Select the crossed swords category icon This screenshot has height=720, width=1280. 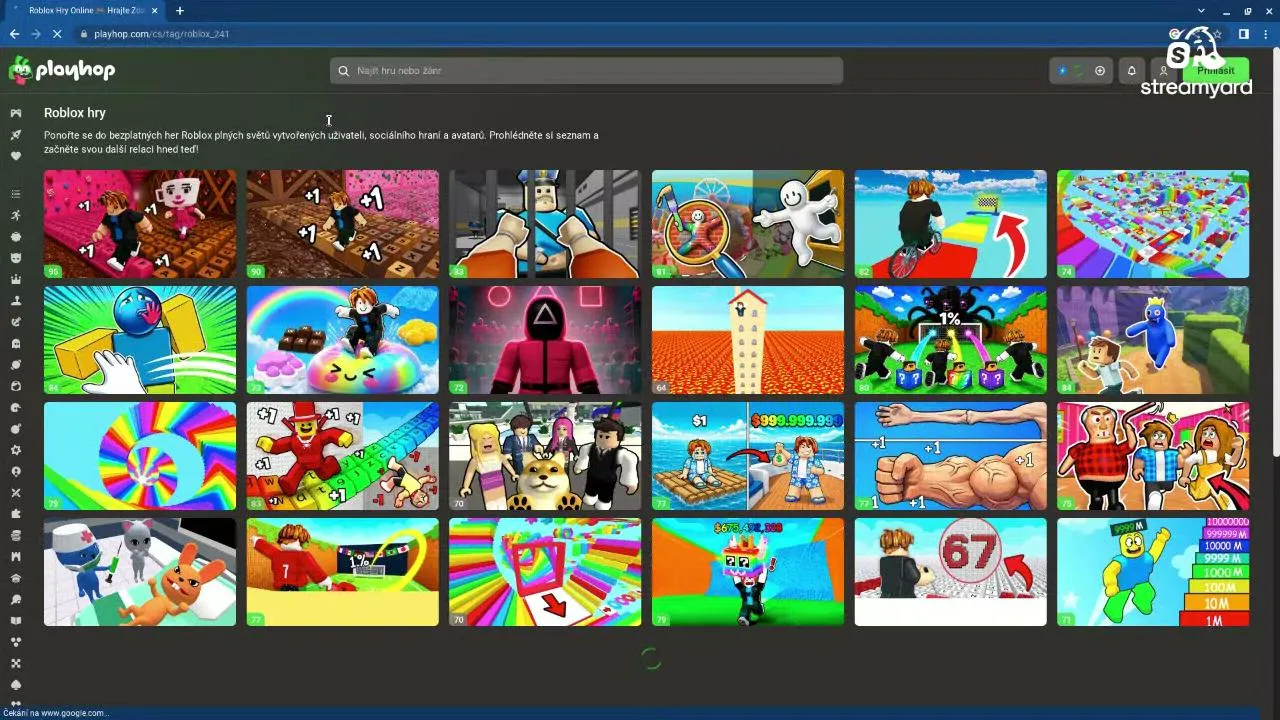point(16,492)
